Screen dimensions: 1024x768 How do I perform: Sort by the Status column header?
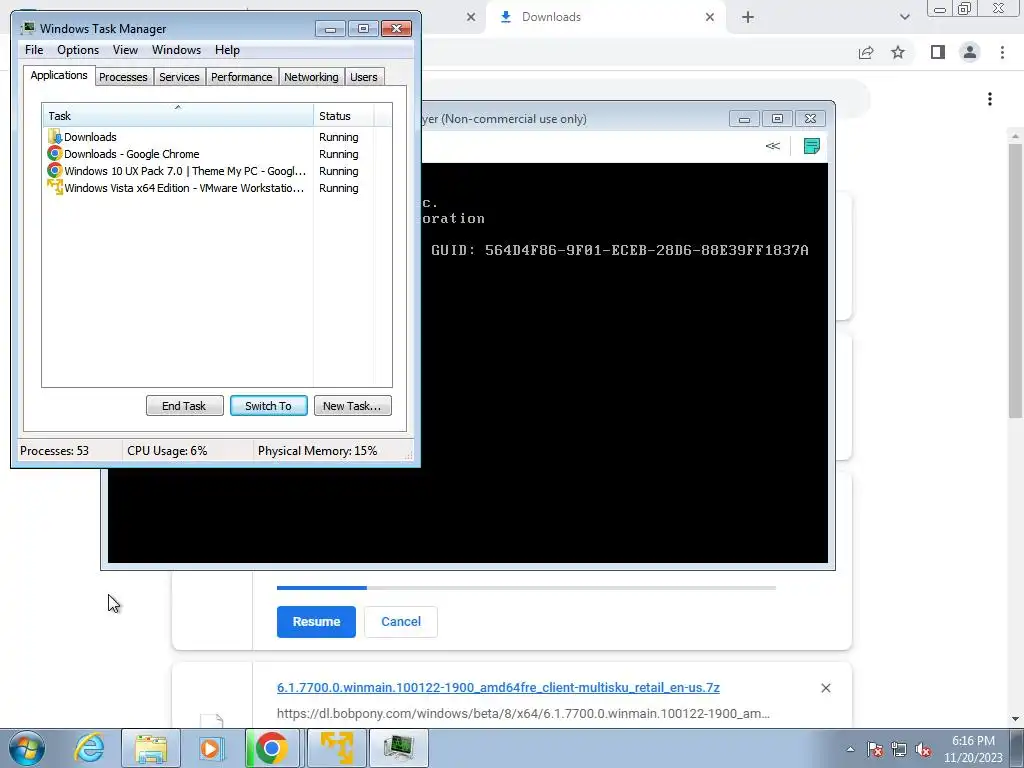344,116
